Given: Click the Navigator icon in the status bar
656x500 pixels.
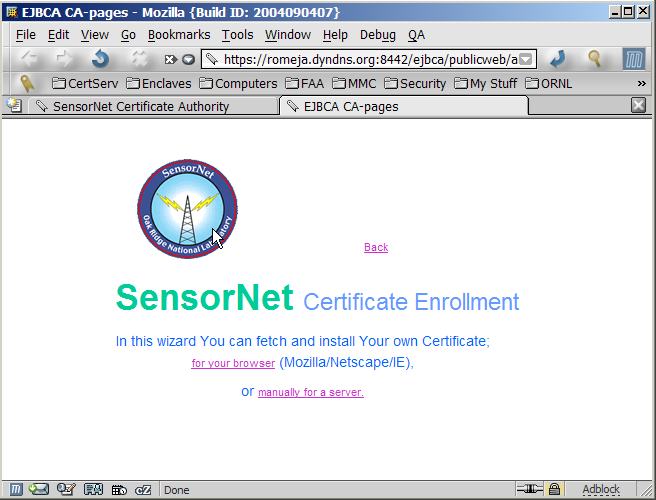Looking at the screenshot, I should (x=15, y=489).
